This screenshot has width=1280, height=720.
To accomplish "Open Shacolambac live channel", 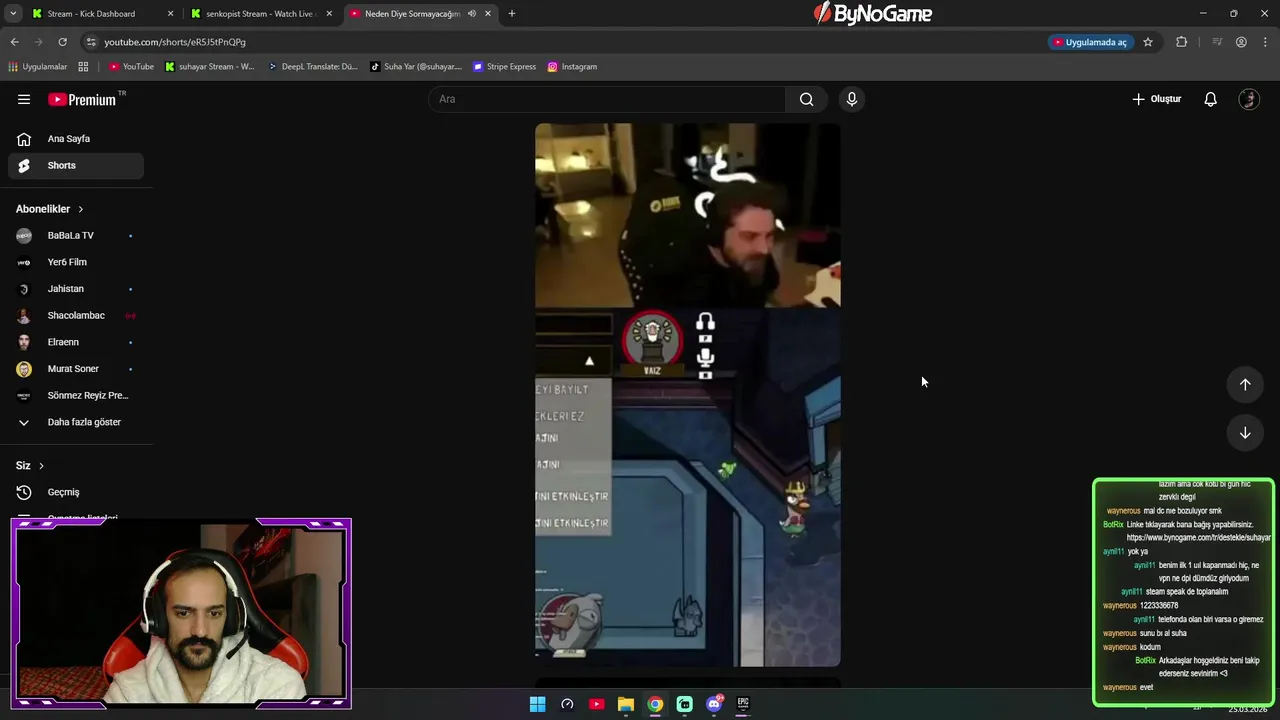I will pyautogui.click(x=76, y=315).
